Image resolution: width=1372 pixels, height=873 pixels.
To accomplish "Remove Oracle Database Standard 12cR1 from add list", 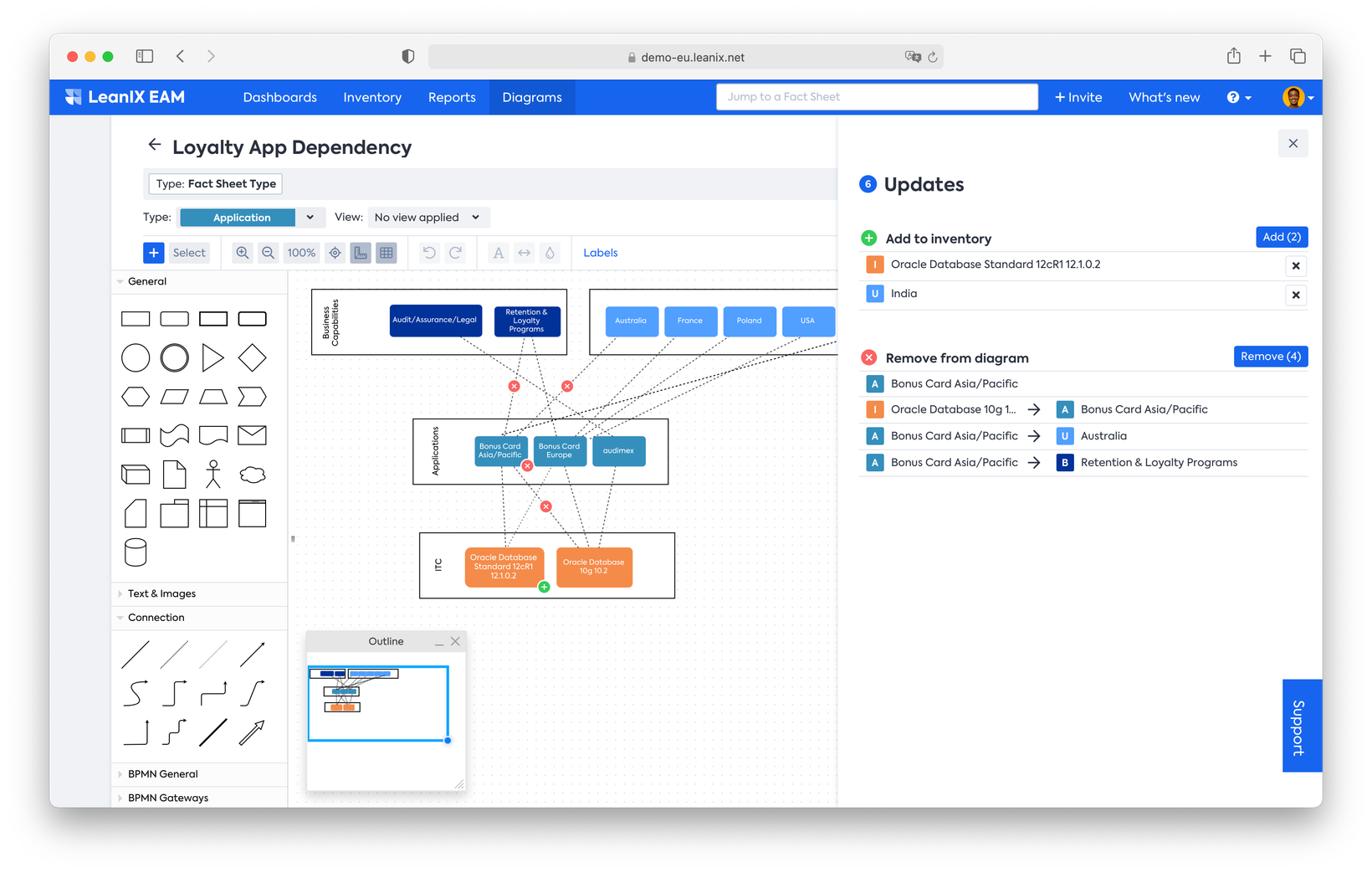I will coord(1296,266).
